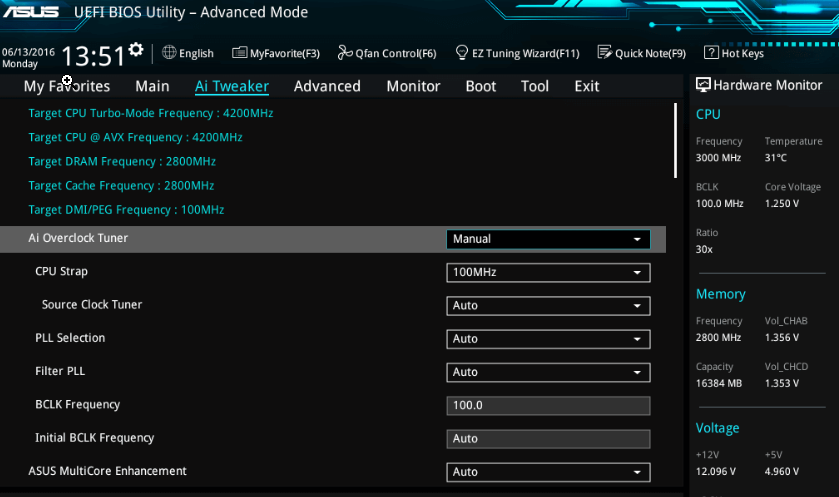Click the CPU frequency value 3000 MHz

coord(718,158)
